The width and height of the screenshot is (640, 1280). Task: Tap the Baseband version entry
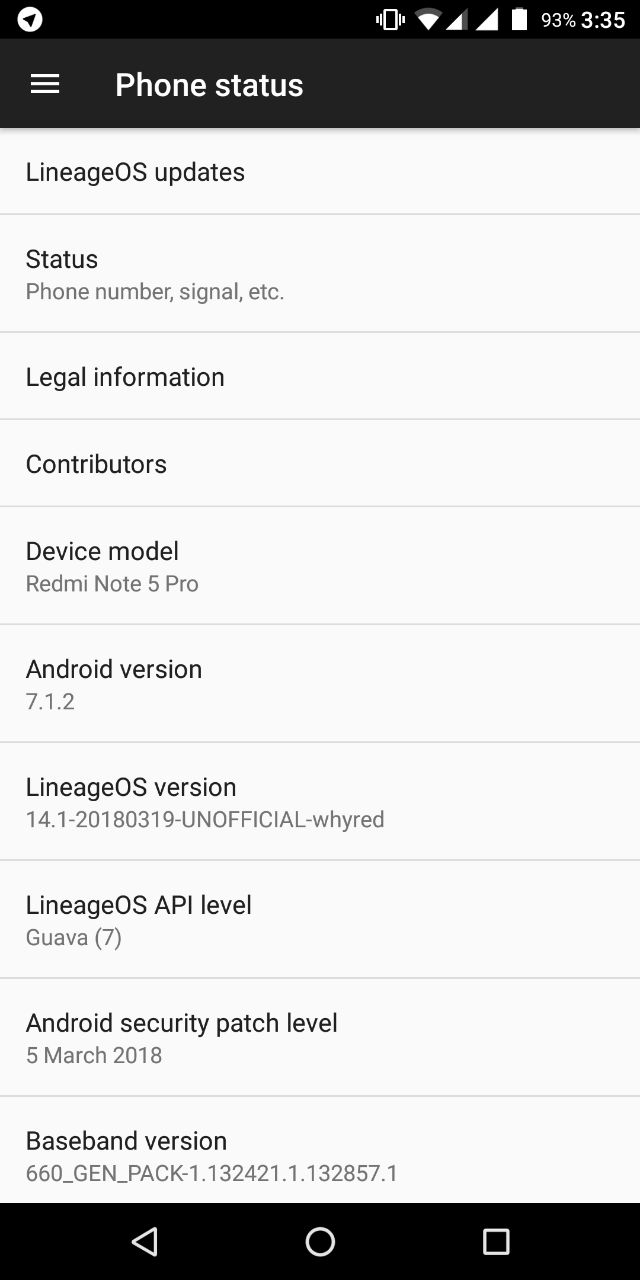point(320,1154)
